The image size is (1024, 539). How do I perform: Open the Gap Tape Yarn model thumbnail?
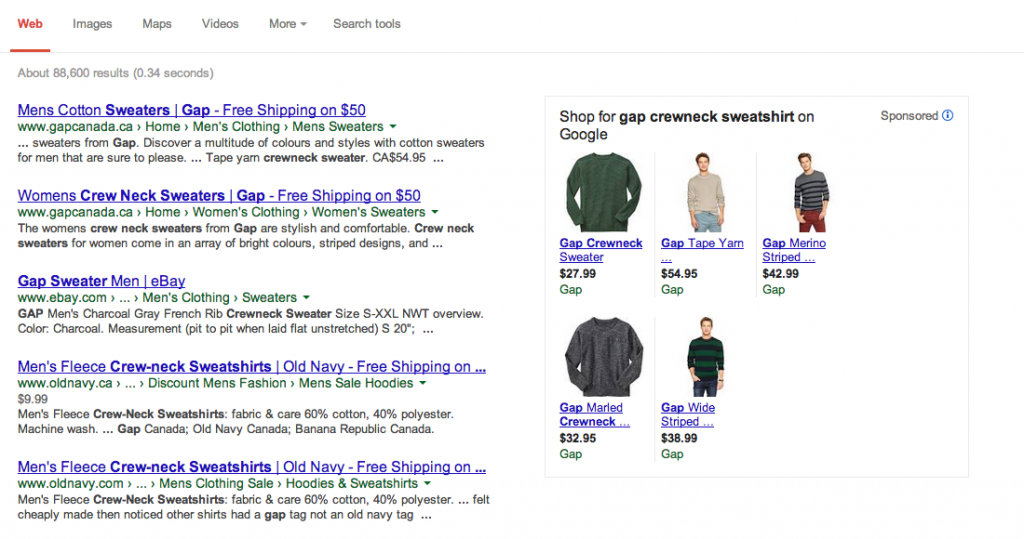pyautogui.click(x=705, y=192)
